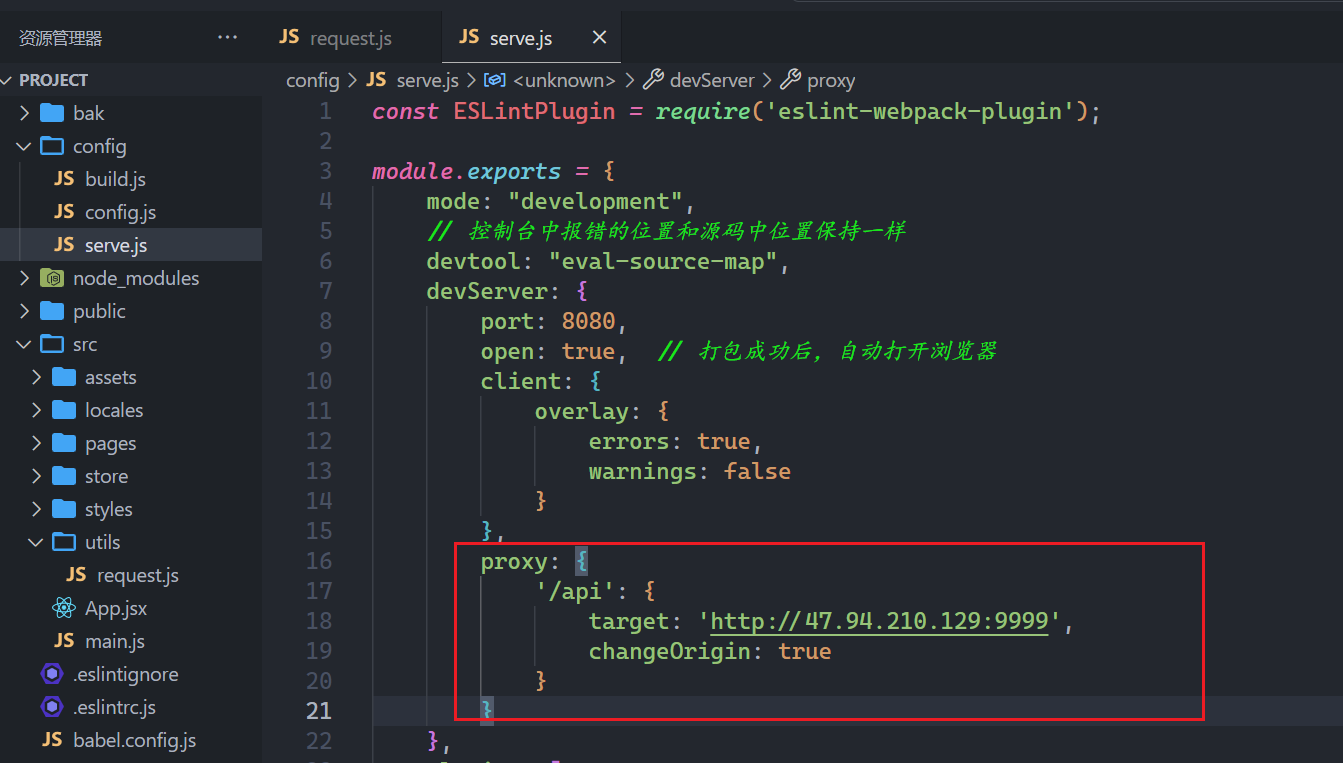Viewport: 1343px width, 763px height.
Task: Switch to the request.js tab
Action: click(351, 38)
